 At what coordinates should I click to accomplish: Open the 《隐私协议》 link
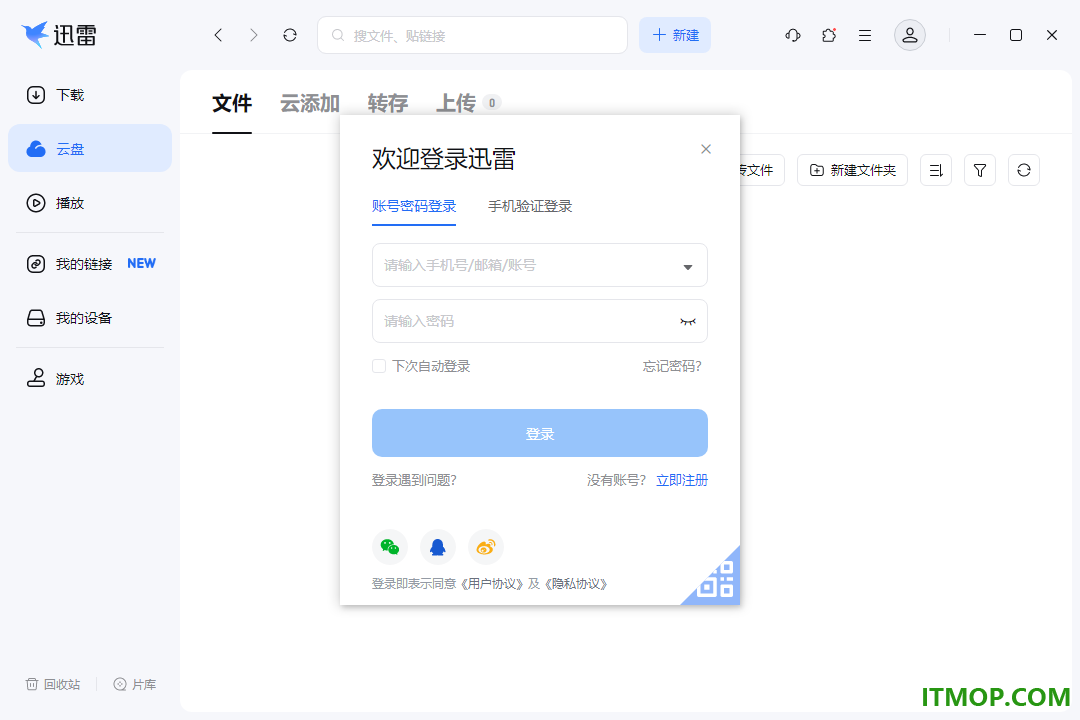(577, 584)
